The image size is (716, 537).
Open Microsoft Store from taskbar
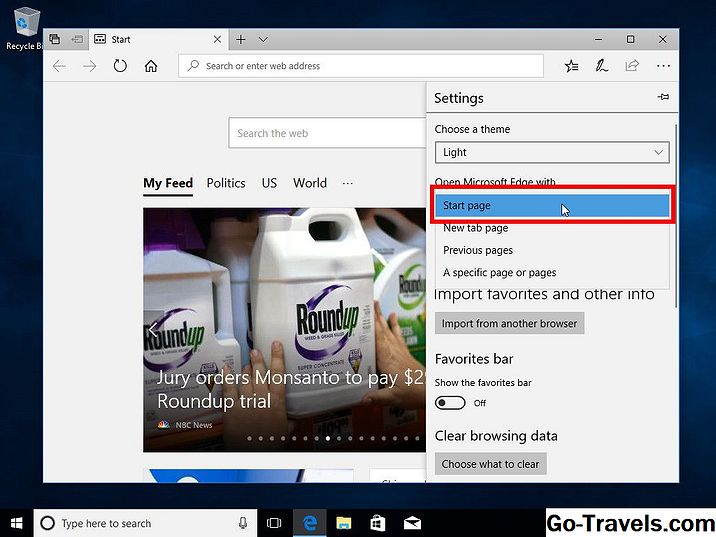click(x=378, y=523)
